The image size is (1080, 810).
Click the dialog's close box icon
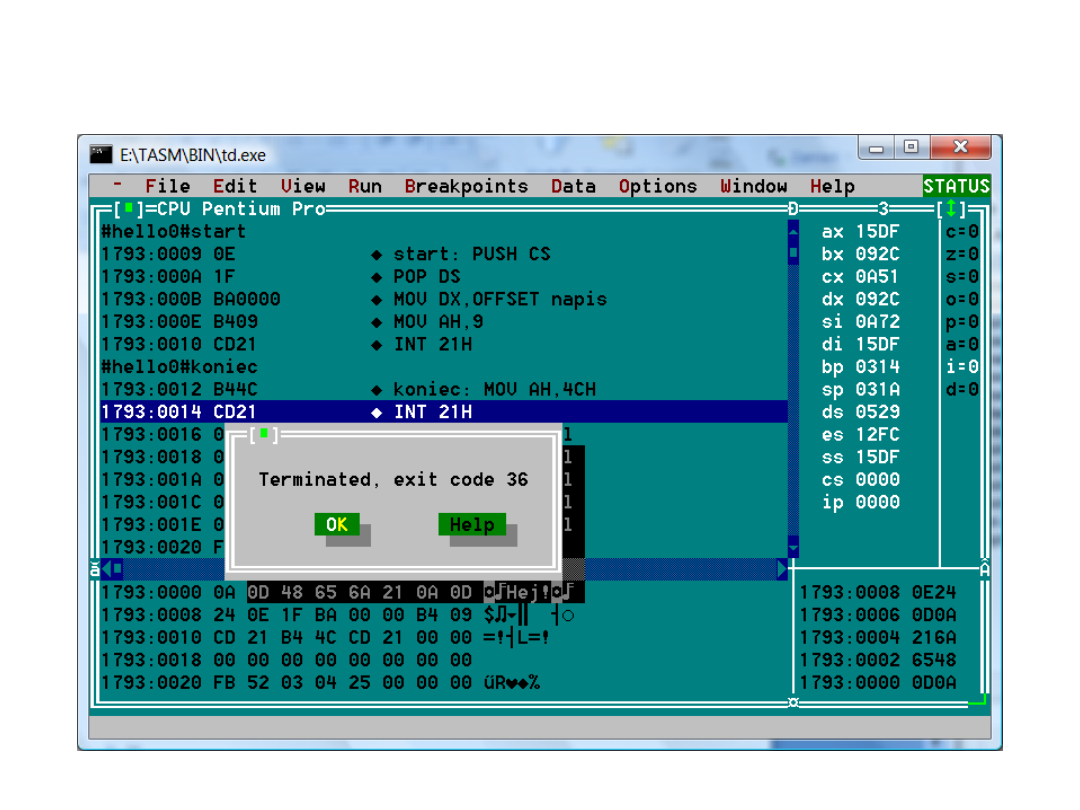[x=263, y=435]
